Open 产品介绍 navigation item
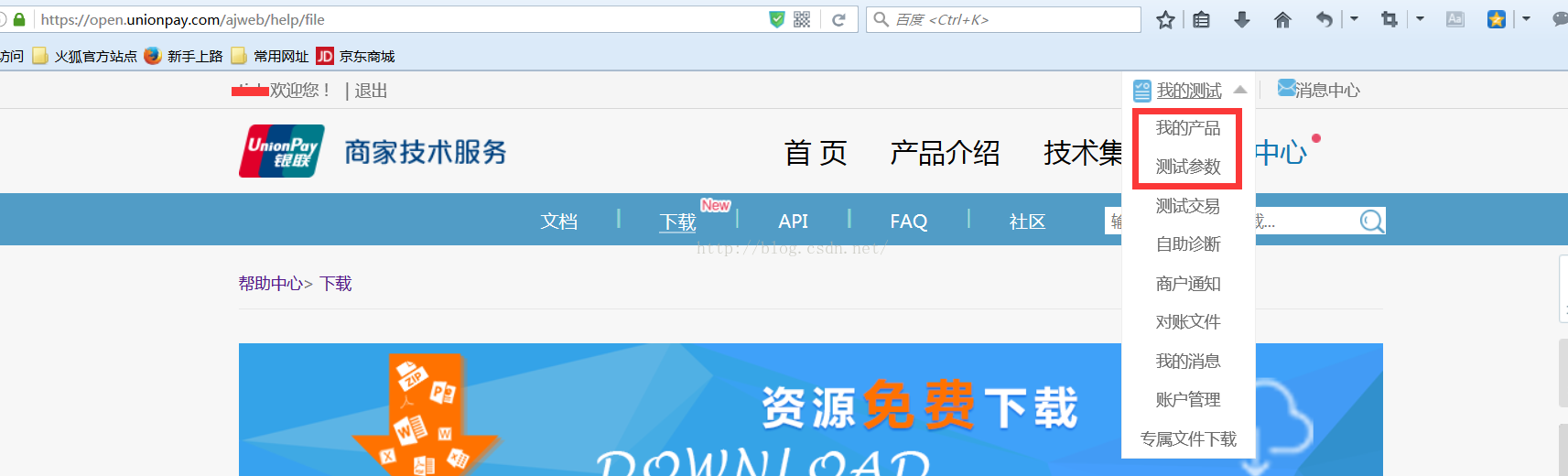 click(945, 153)
